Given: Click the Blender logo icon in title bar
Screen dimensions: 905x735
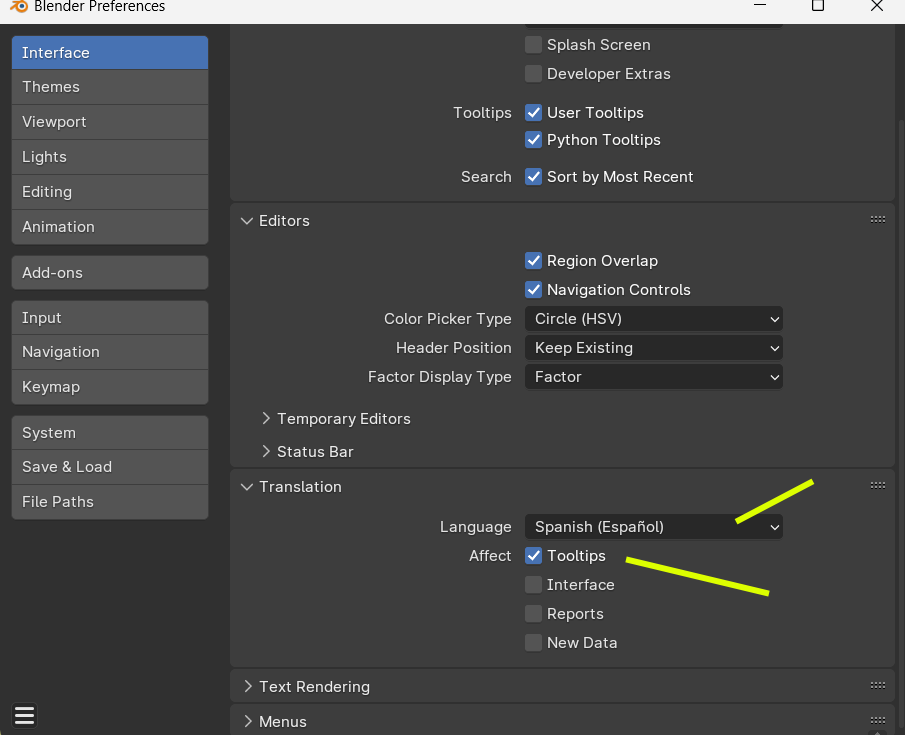Looking at the screenshot, I should tap(16, 7).
